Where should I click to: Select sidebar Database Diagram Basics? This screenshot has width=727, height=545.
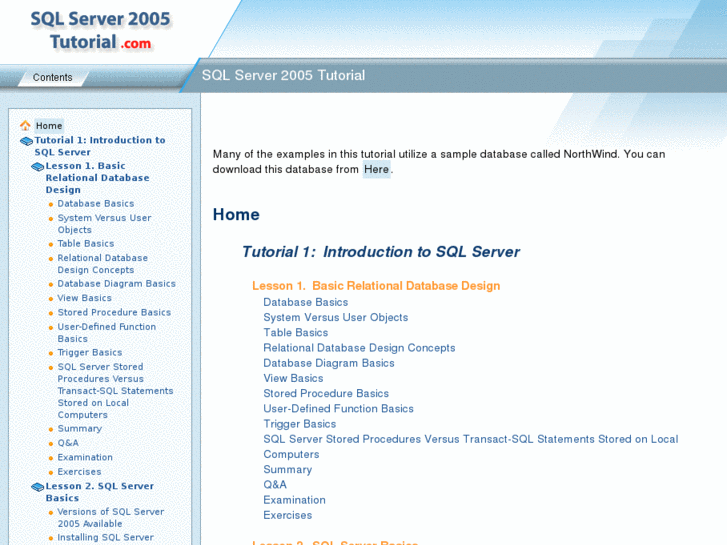116,283
